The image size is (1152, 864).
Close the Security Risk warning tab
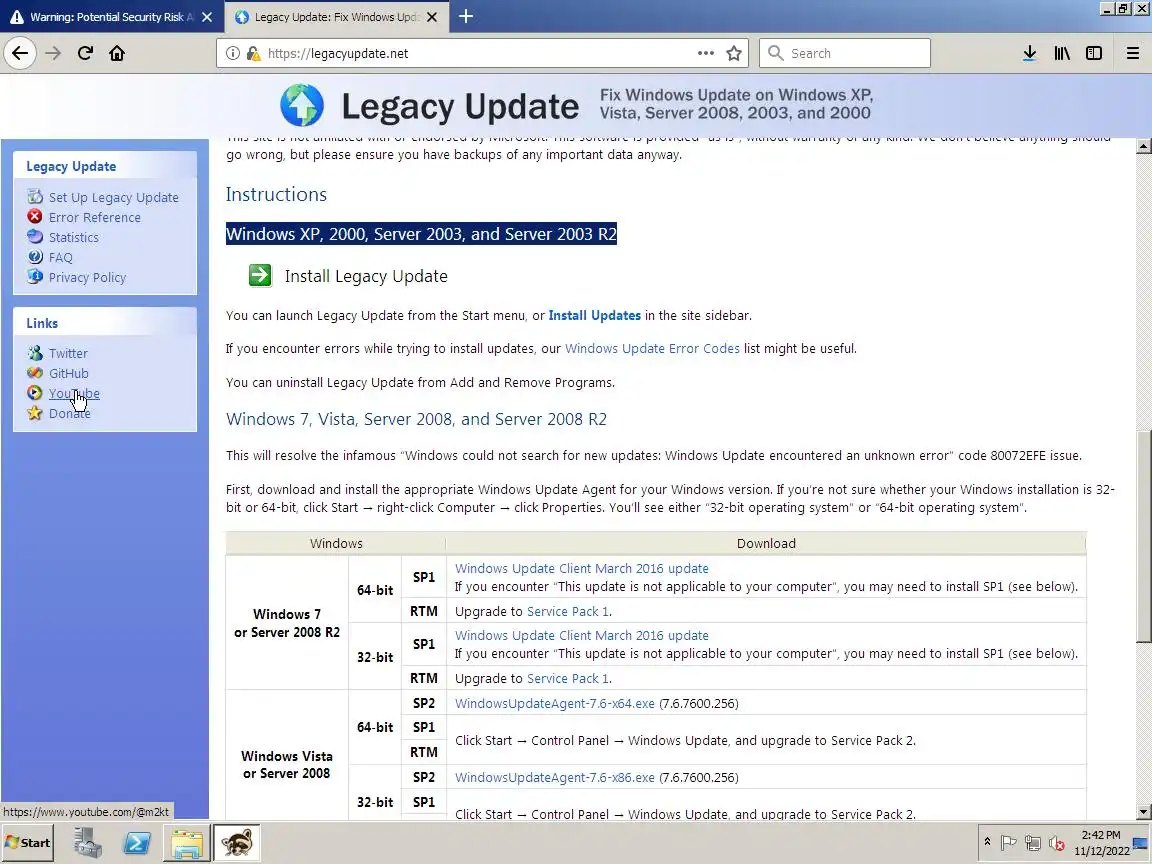point(207,17)
